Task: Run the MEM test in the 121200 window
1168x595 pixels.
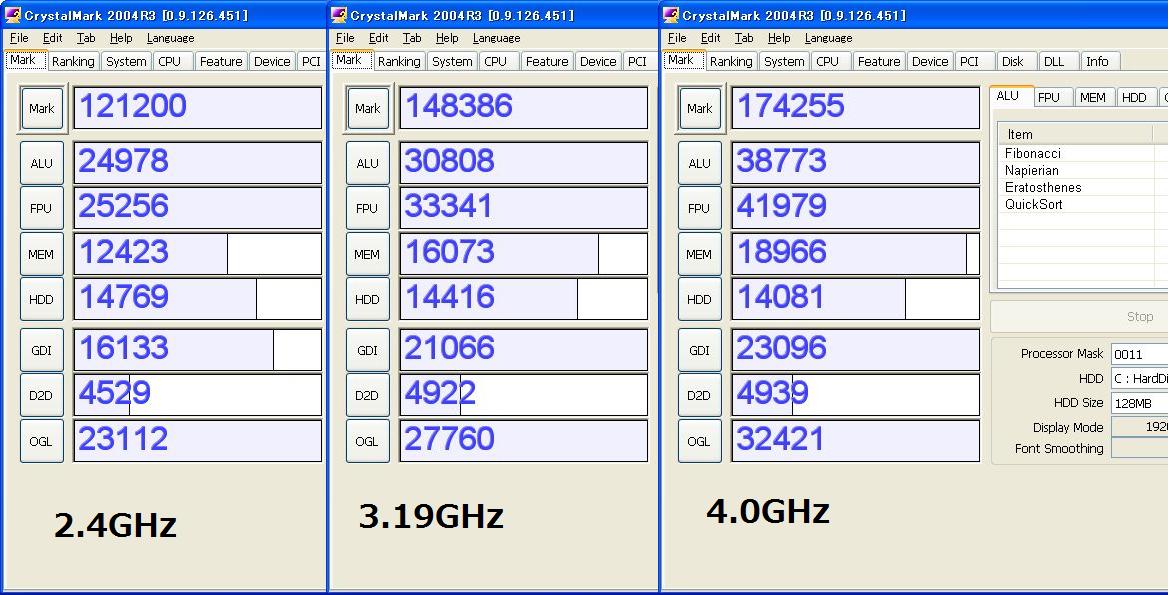Action: click(42, 254)
